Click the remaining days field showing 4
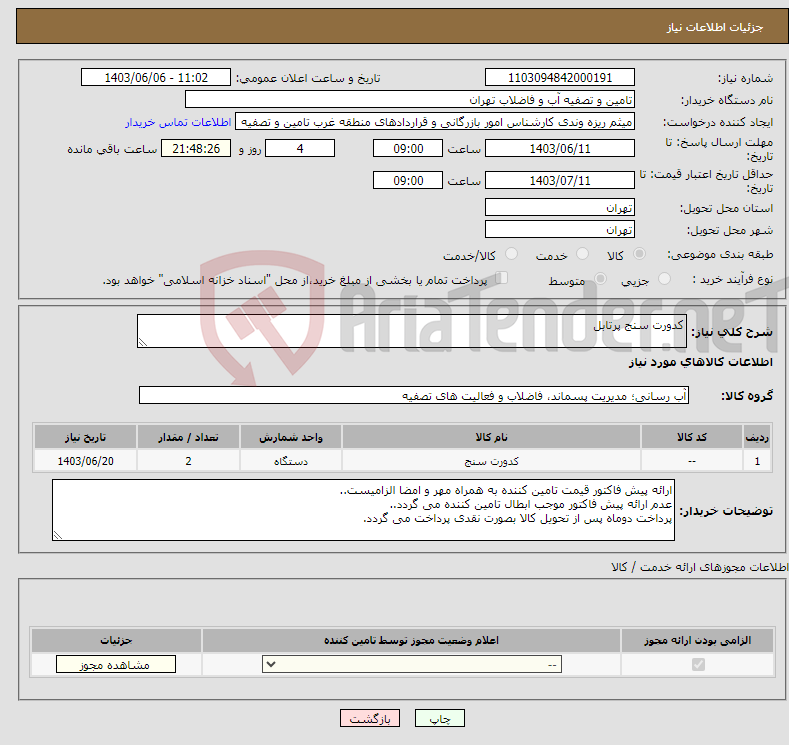Image resolution: width=789 pixels, height=745 pixels. (300, 148)
